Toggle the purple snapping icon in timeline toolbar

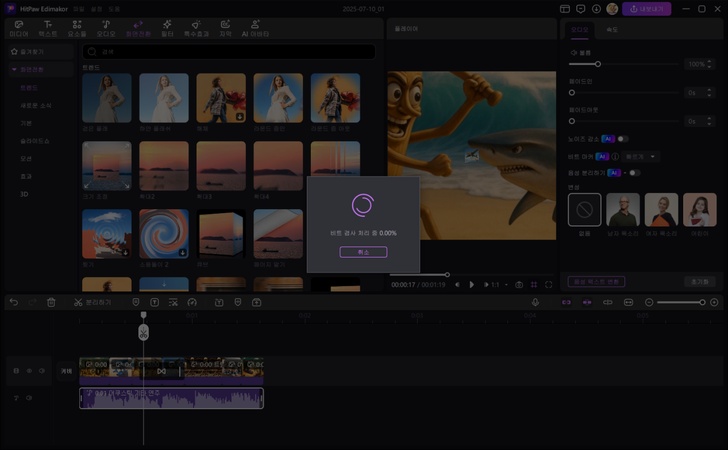[587, 302]
